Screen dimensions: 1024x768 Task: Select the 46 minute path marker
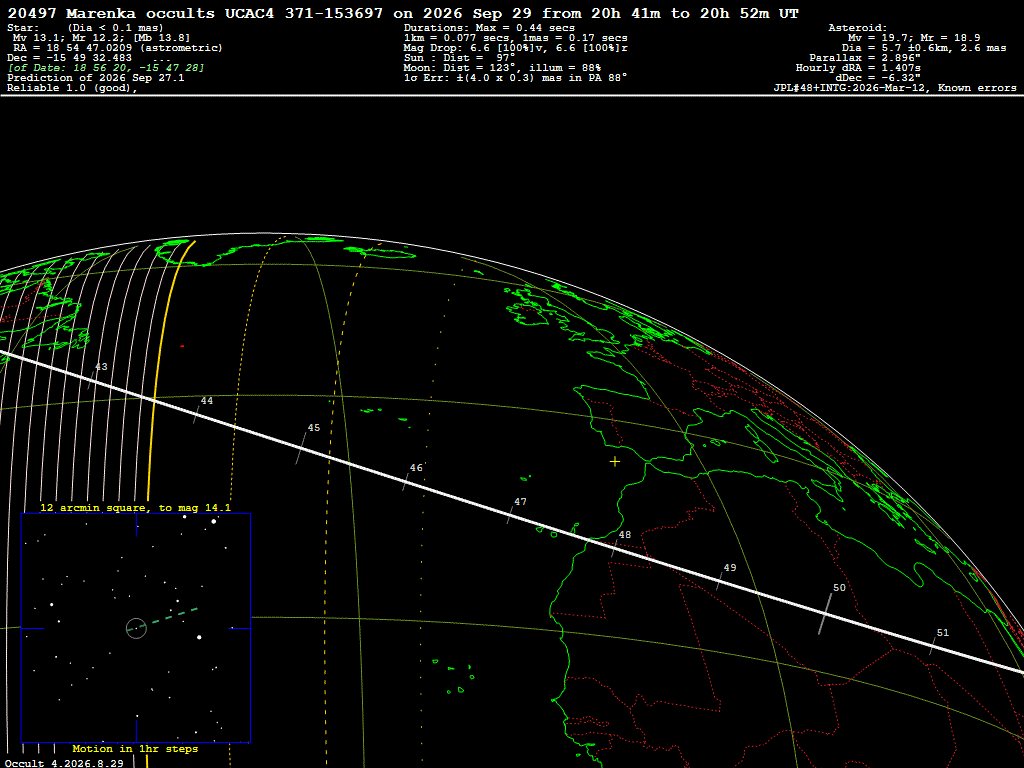[x=406, y=482]
